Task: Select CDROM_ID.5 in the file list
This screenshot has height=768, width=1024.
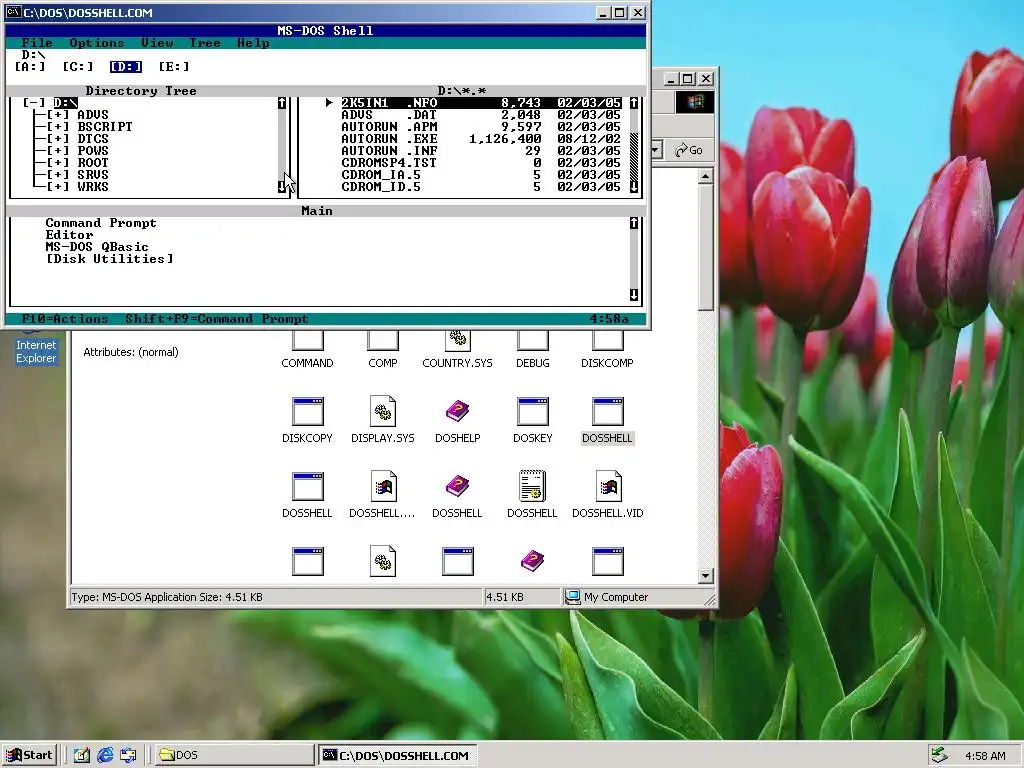Action: click(481, 187)
